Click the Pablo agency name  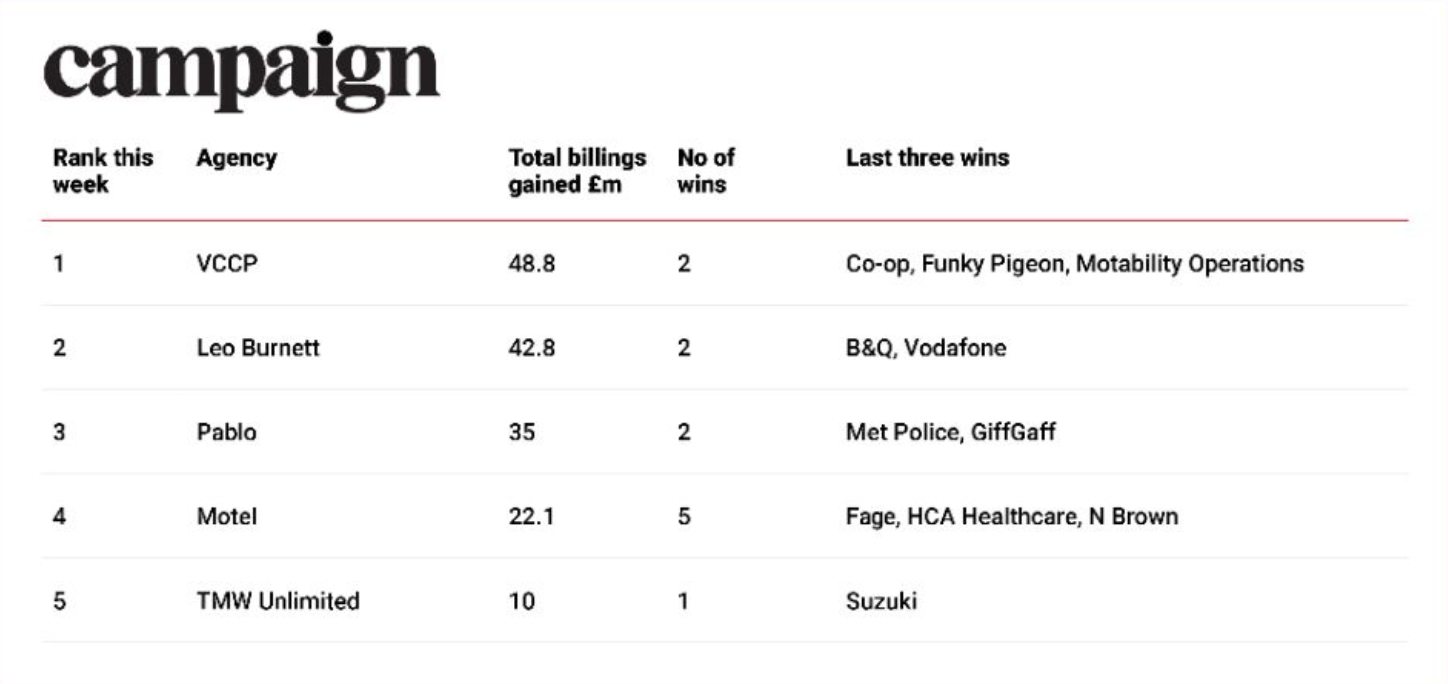click(x=226, y=432)
